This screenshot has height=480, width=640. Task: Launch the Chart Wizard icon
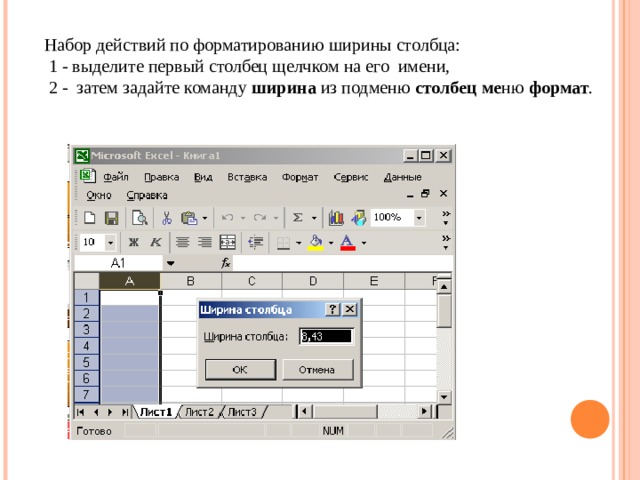pyautogui.click(x=336, y=218)
